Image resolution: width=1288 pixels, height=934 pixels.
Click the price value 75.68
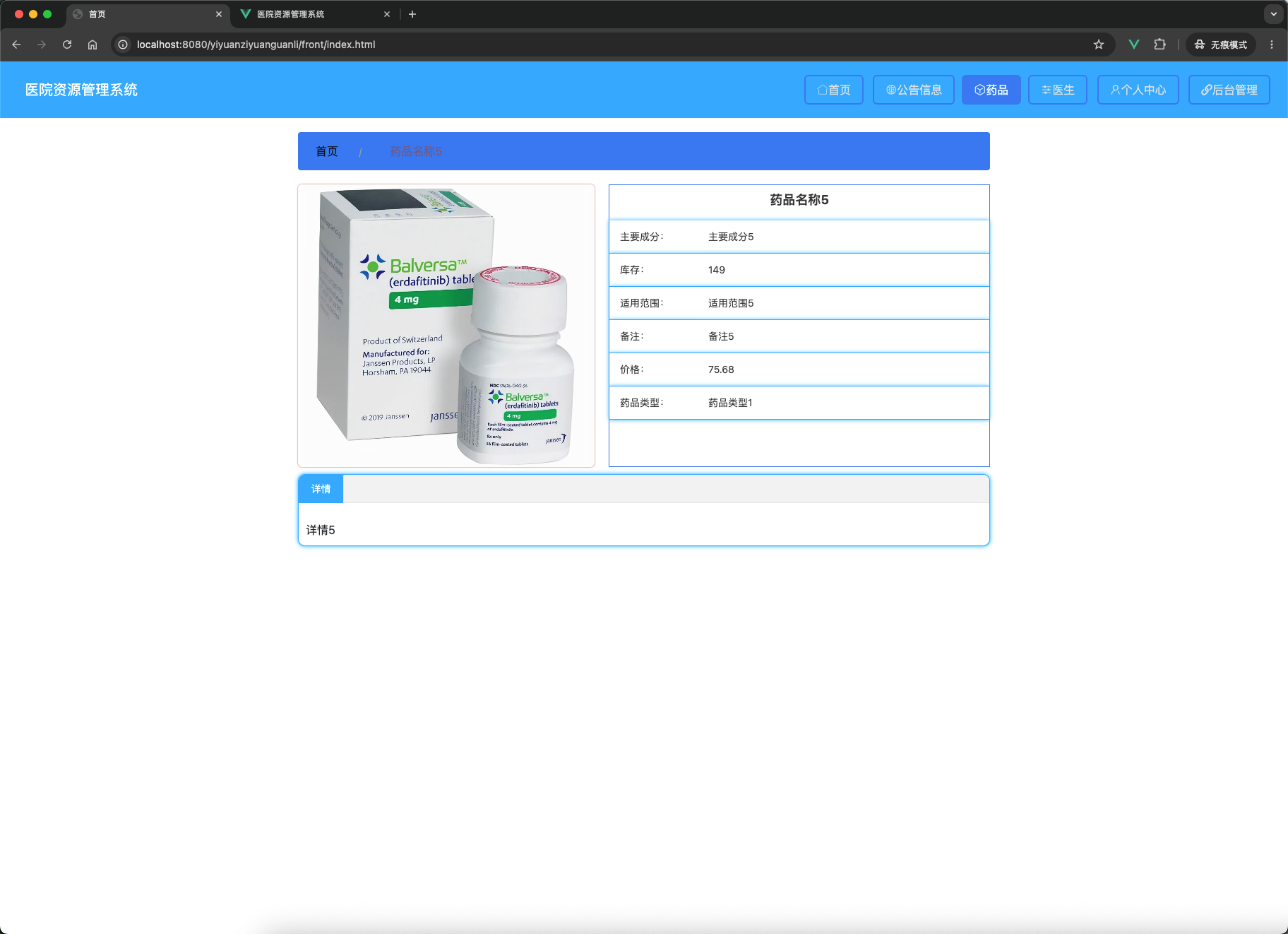tap(721, 370)
